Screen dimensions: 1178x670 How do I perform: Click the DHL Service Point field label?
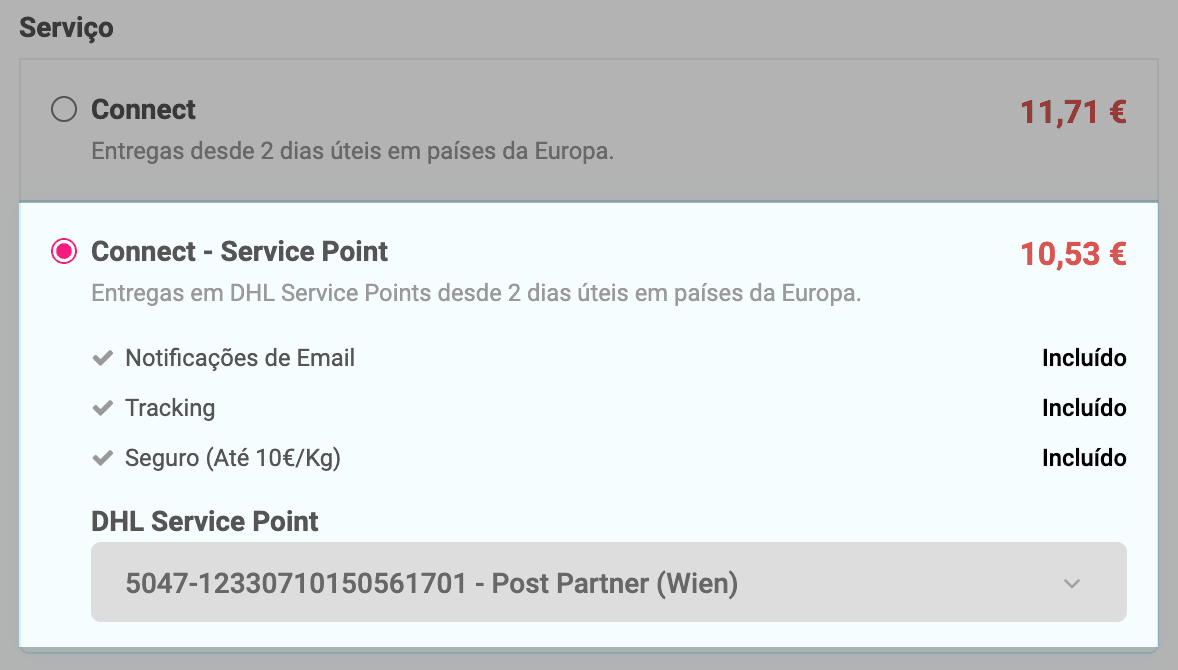pyautogui.click(x=205, y=521)
